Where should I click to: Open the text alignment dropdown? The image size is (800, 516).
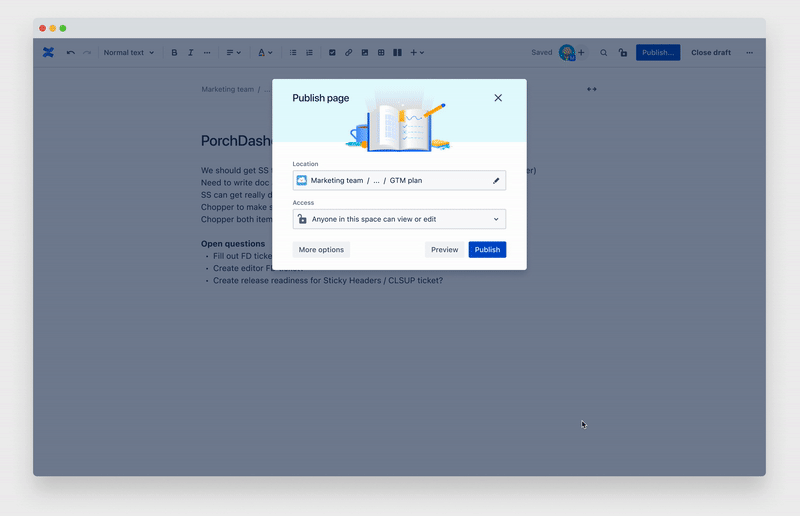(x=233, y=53)
